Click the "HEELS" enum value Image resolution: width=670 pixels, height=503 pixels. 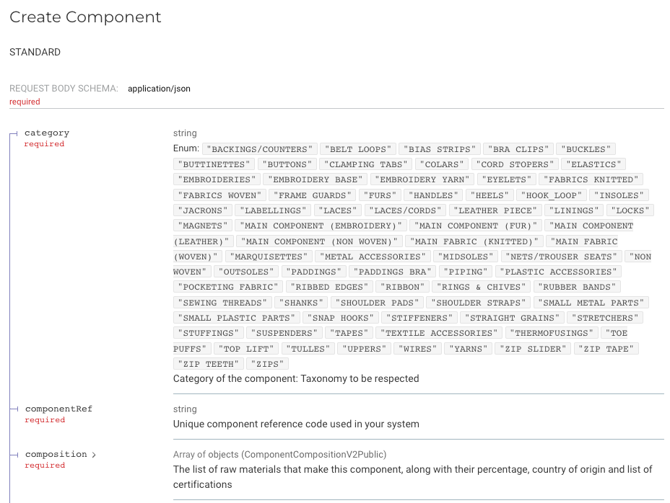click(489, 196)
